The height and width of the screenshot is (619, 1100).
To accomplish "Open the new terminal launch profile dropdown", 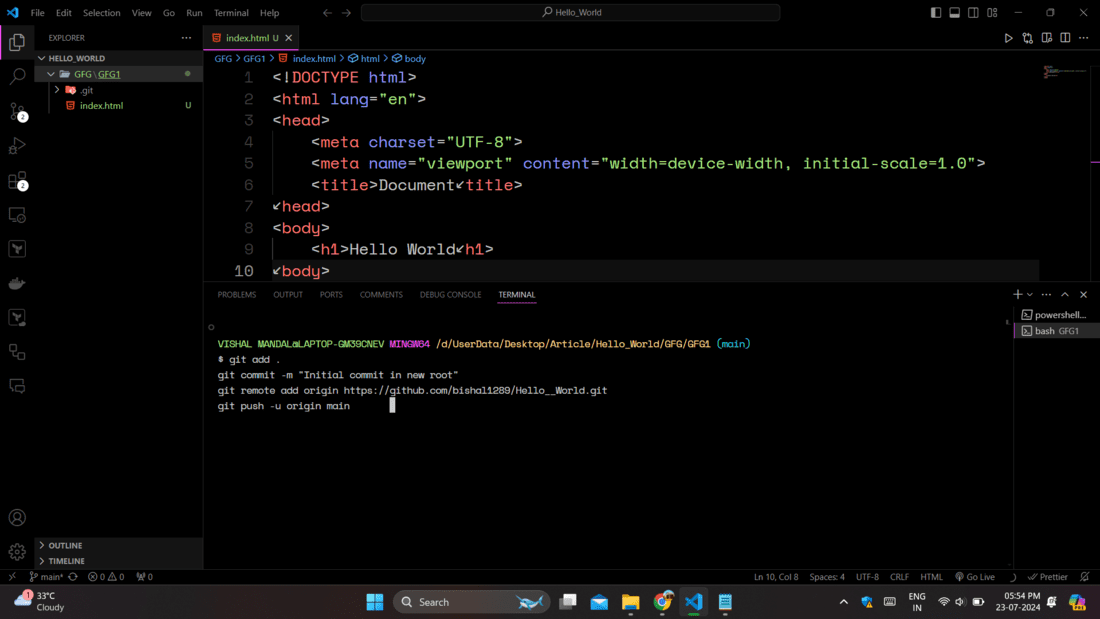I will [x=1030, y=295].
